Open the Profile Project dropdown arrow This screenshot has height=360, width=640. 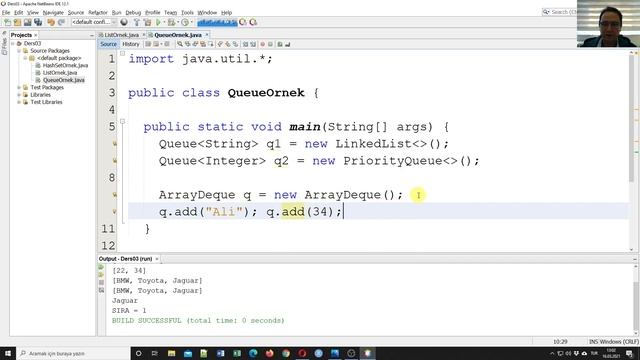pos(191,22)
